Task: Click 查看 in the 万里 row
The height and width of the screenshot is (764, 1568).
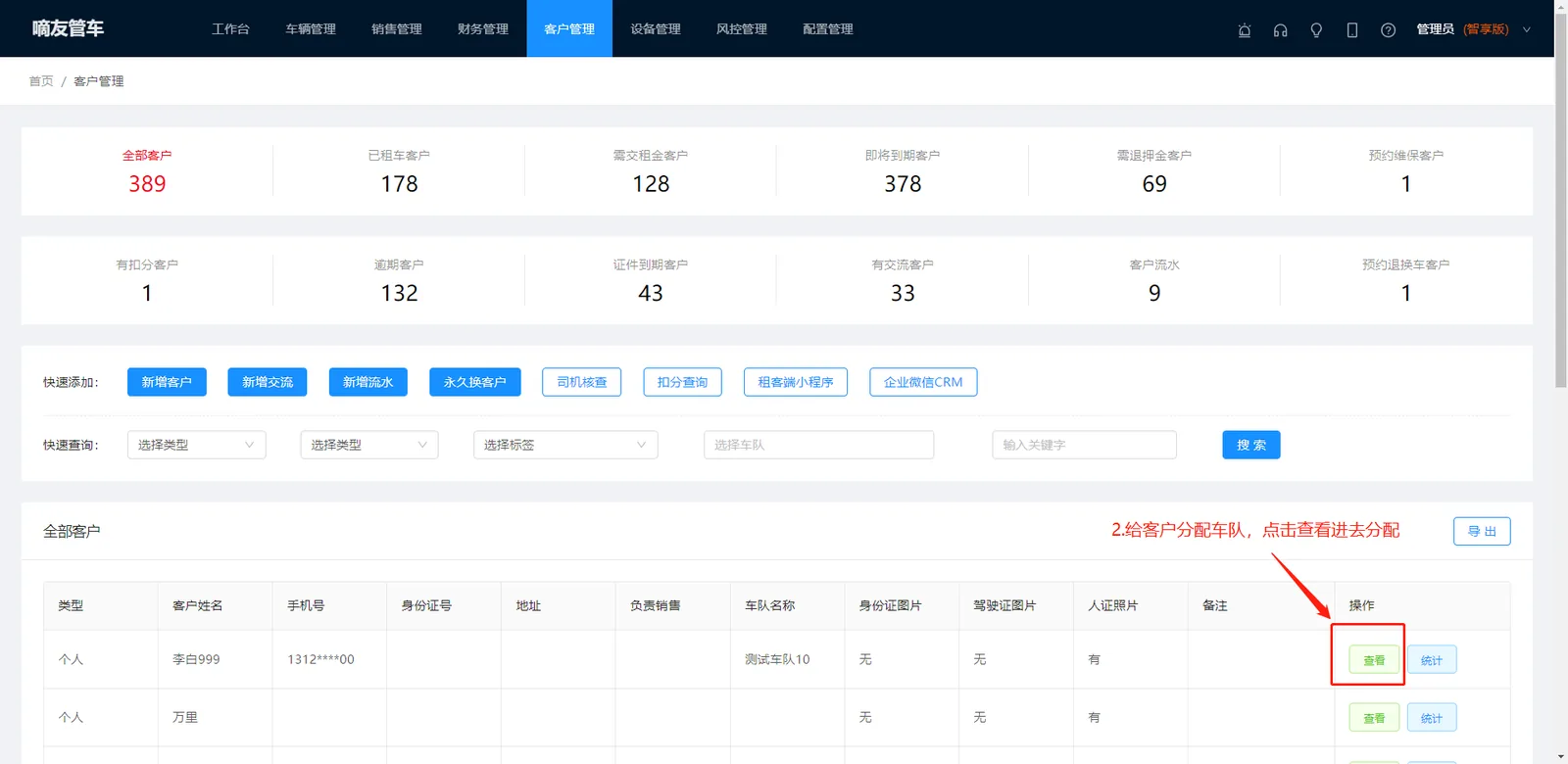Action: (x=1374, y=718)
